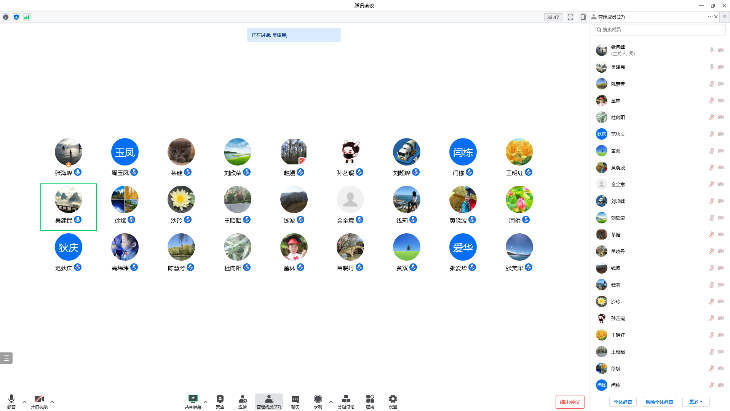Open the 更多 dropdown below members list
730x411 pixels.
pyautogui.click(x=696, y=401)
